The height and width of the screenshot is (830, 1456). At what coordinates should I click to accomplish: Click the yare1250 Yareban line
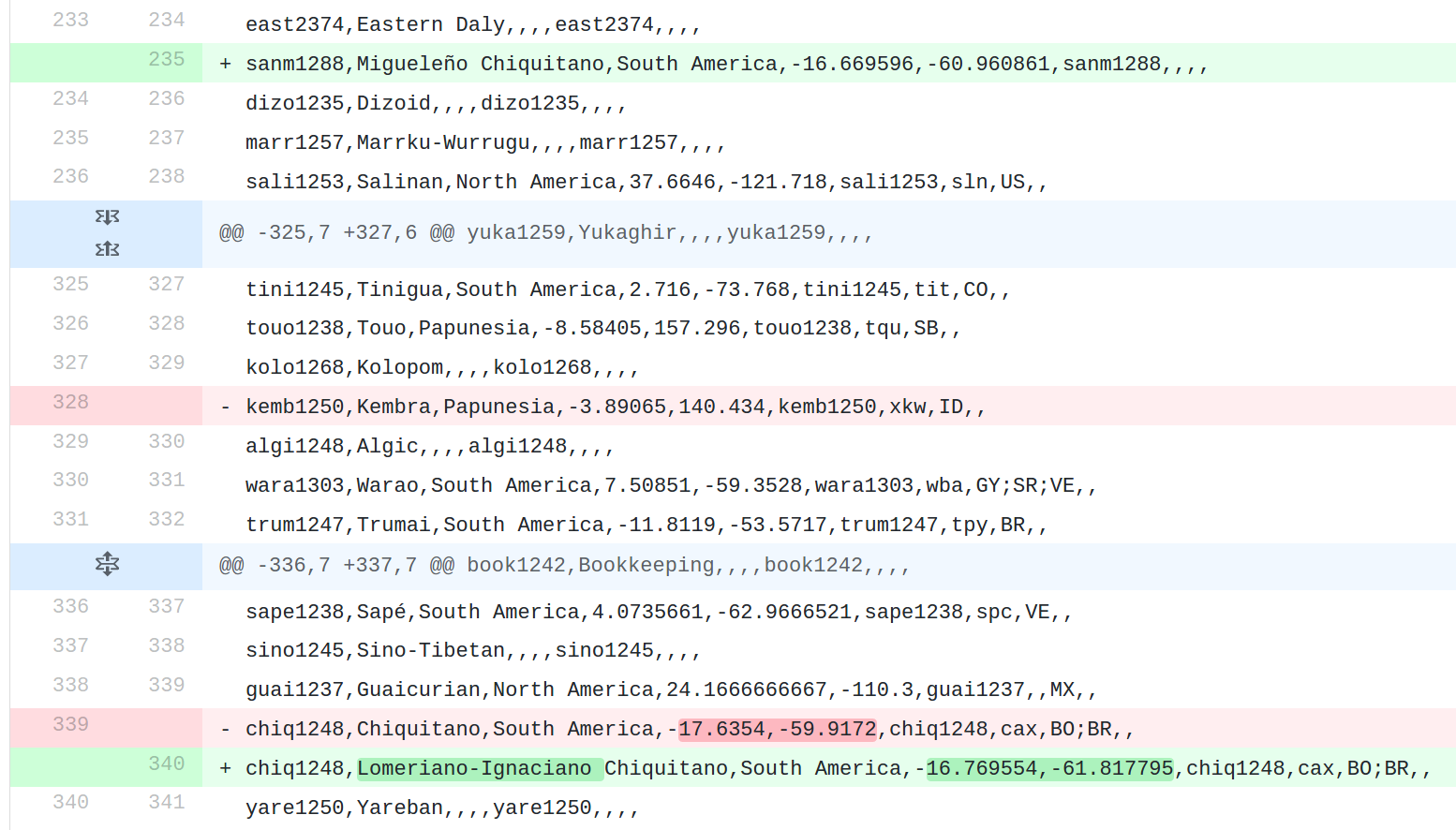point(442,808)
